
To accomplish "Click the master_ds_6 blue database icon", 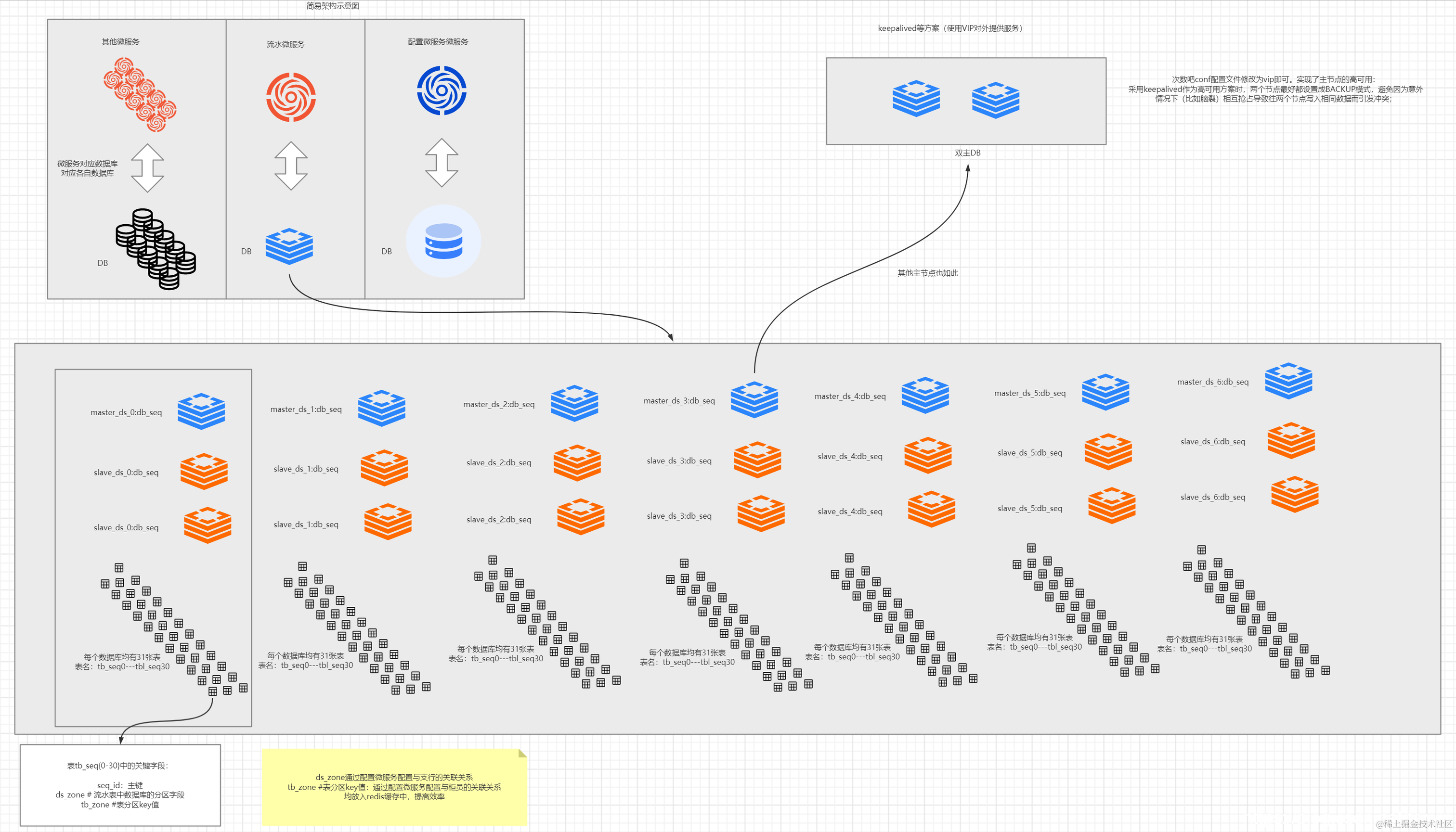I will [x=1288, y=381].
